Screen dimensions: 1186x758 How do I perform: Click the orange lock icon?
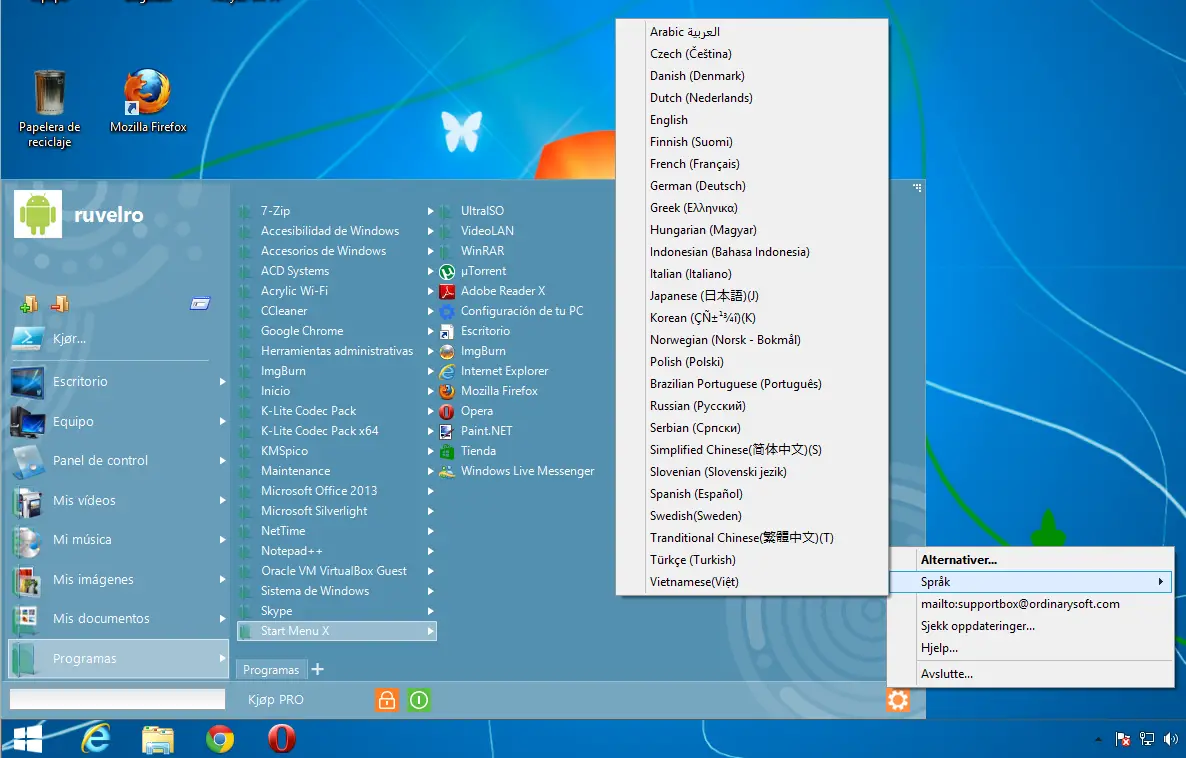pyautogui.click(x=386, y=700)
